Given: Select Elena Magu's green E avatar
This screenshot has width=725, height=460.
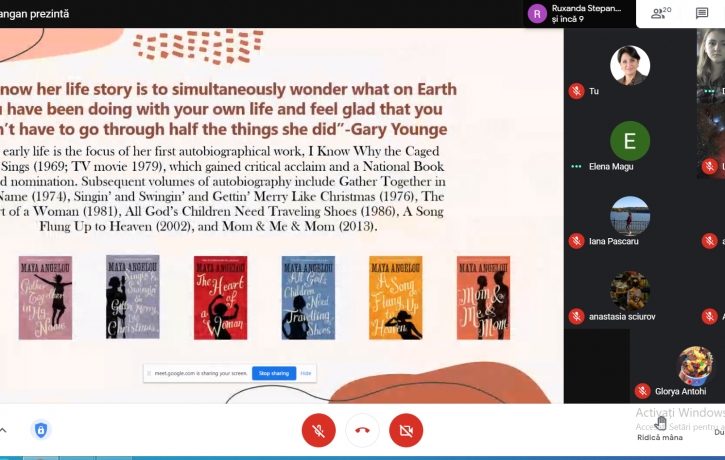Looking at the screenshot, I should (x=630, y=141).
